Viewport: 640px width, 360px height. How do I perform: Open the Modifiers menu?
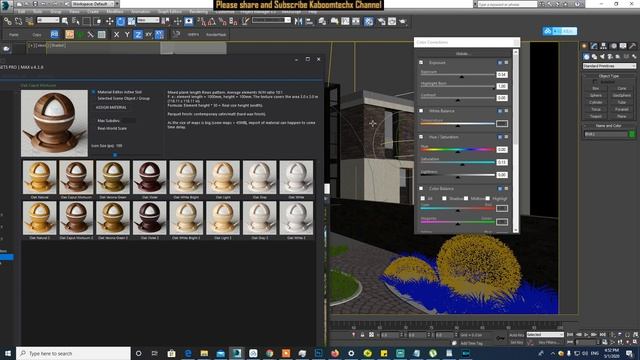click(115, 12)
